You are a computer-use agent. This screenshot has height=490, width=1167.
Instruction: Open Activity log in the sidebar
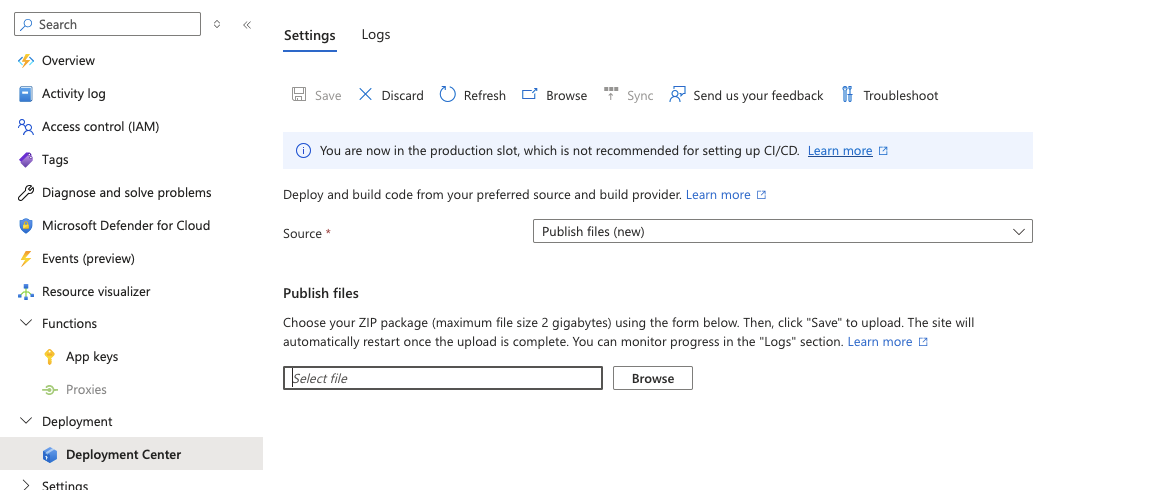point(74,94)
